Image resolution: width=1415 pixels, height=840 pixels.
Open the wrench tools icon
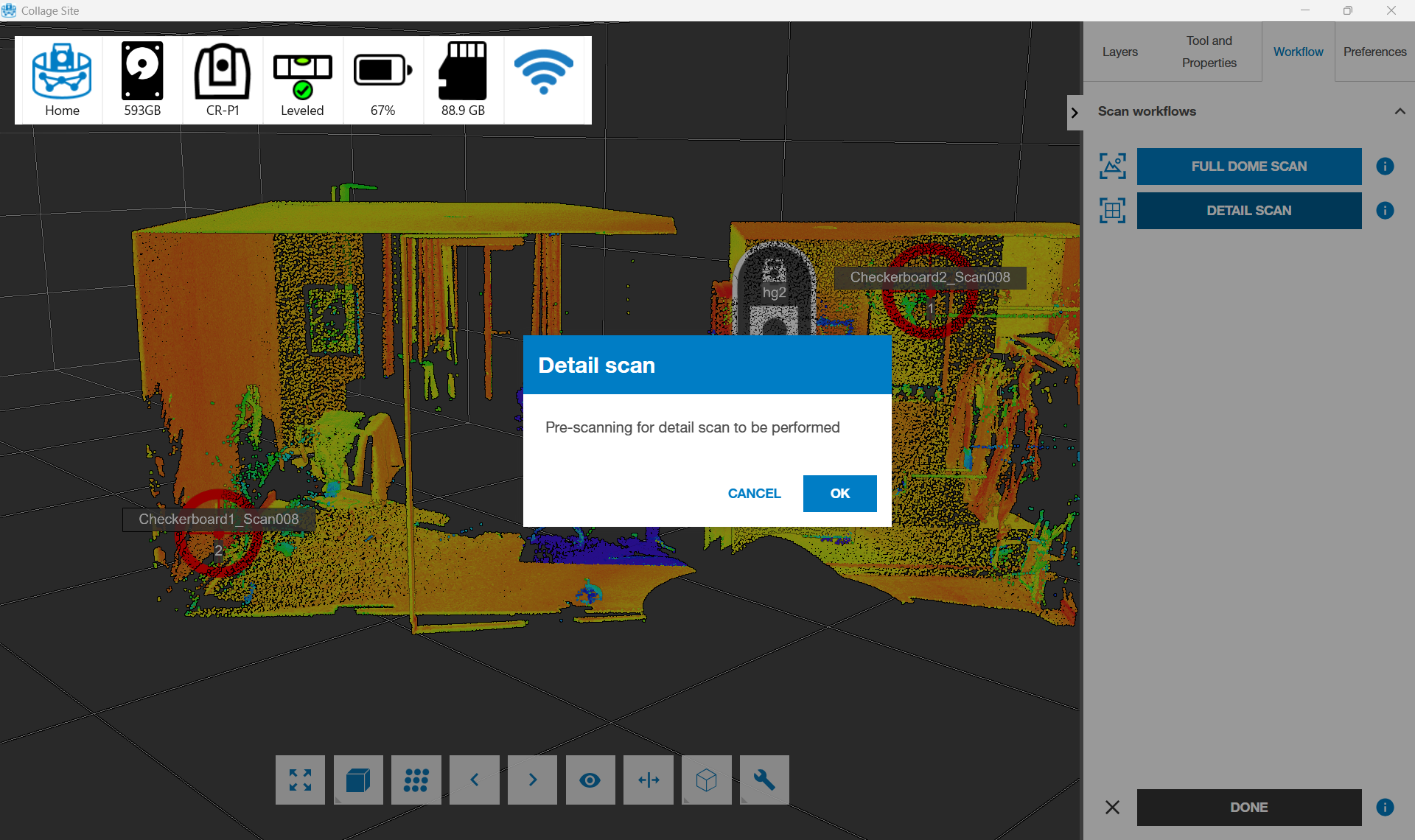pos(764,780)
